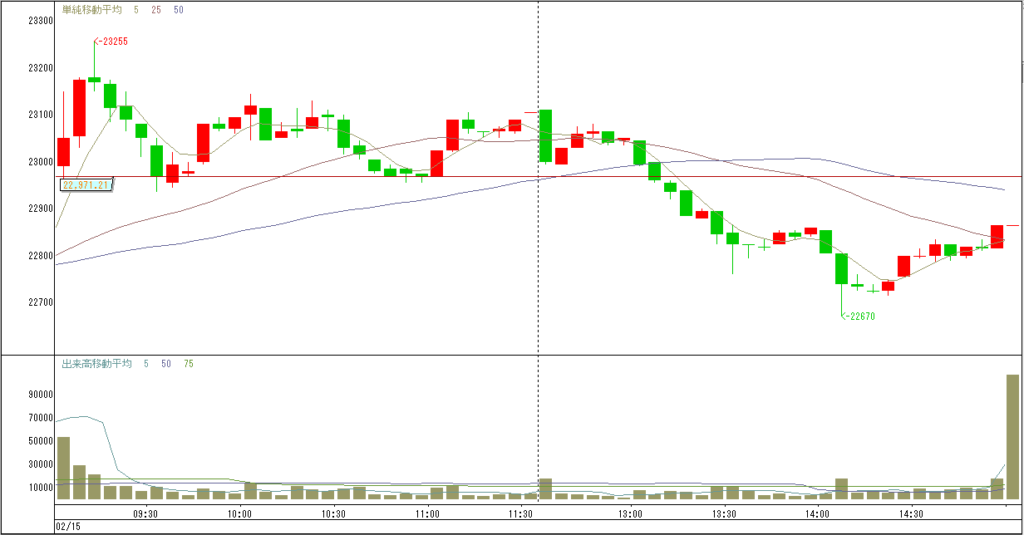Click the 10:00 time axis label
This screenshot has width=1024, height=535.
[240, 514]
